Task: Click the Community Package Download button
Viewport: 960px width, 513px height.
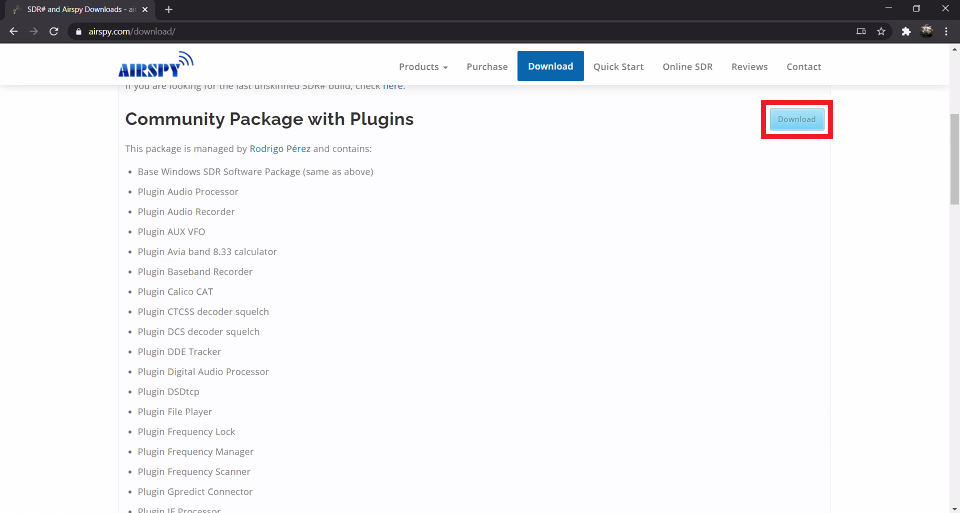Action: 797,119
